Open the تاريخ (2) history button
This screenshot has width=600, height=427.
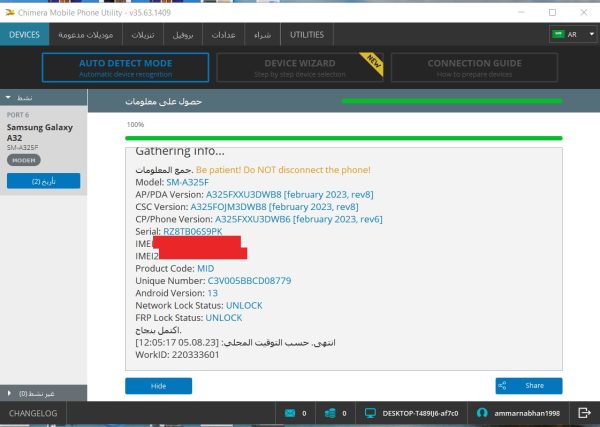[x=44, y=181]
